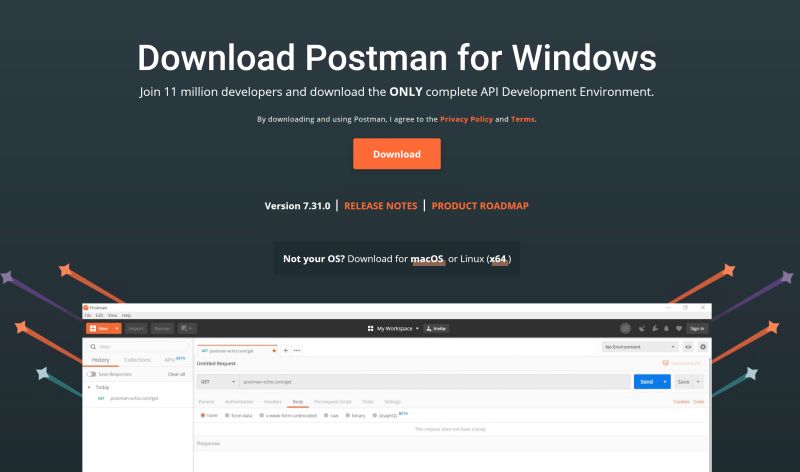Select the none body radio button
Viewport: 800px width, 472px height.
pyautogui.click(x=203, y=415)
